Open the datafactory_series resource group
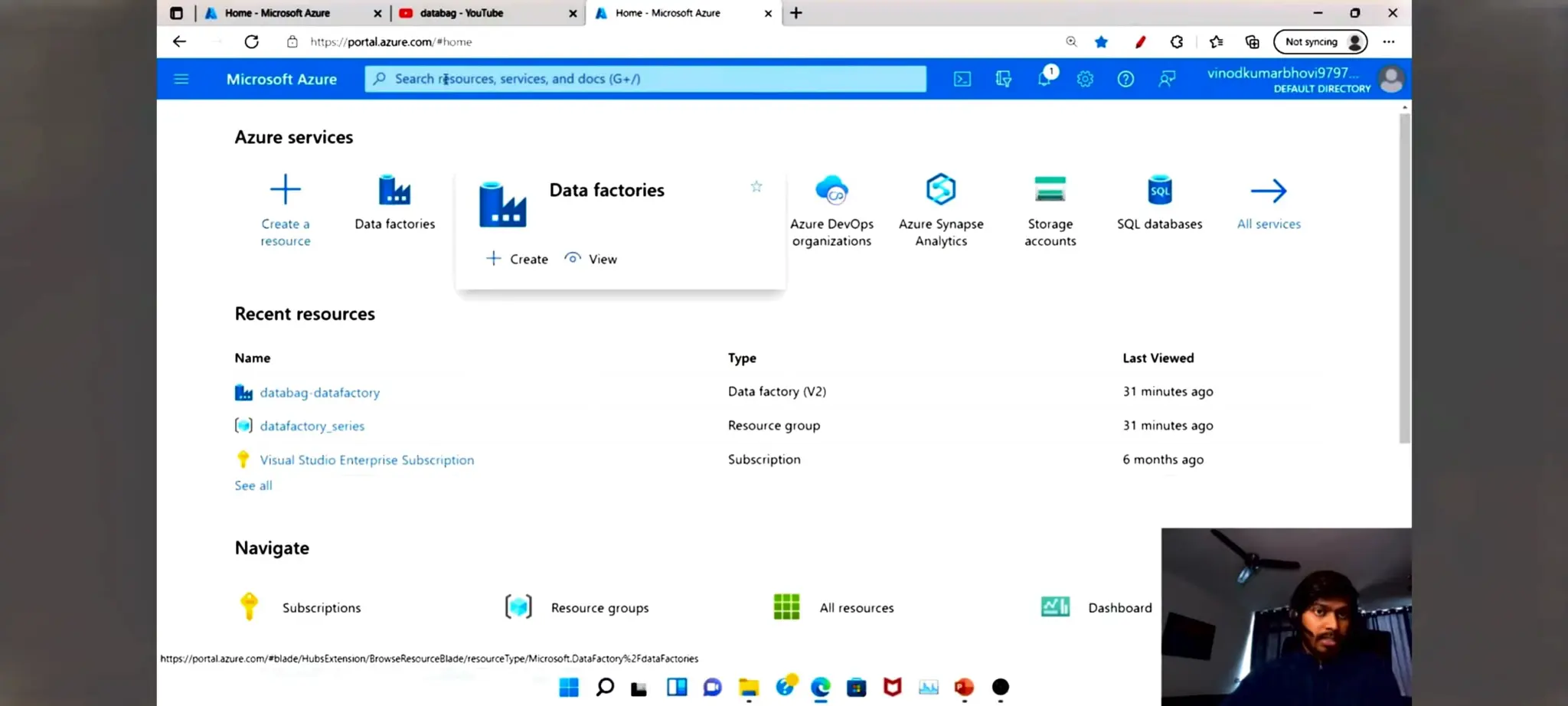Image resolution: width=1568 pixels, height=706 pixels. (312, 426)
